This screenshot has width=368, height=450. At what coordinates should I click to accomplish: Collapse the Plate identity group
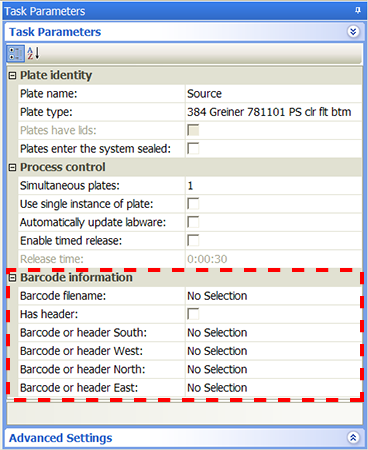12,76
